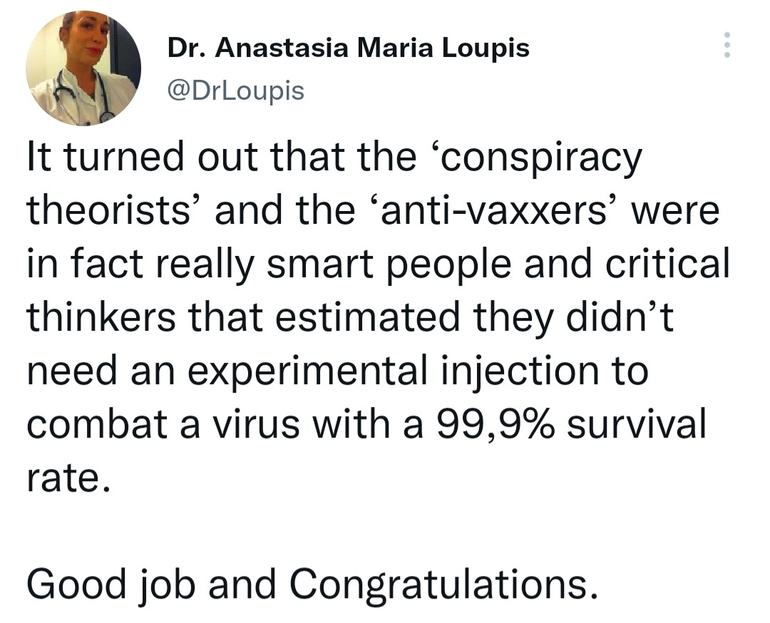Click the name Dr. Anastasia Maria Loupis
This screenshot has height=623, width=770.
tap(346, 49)
